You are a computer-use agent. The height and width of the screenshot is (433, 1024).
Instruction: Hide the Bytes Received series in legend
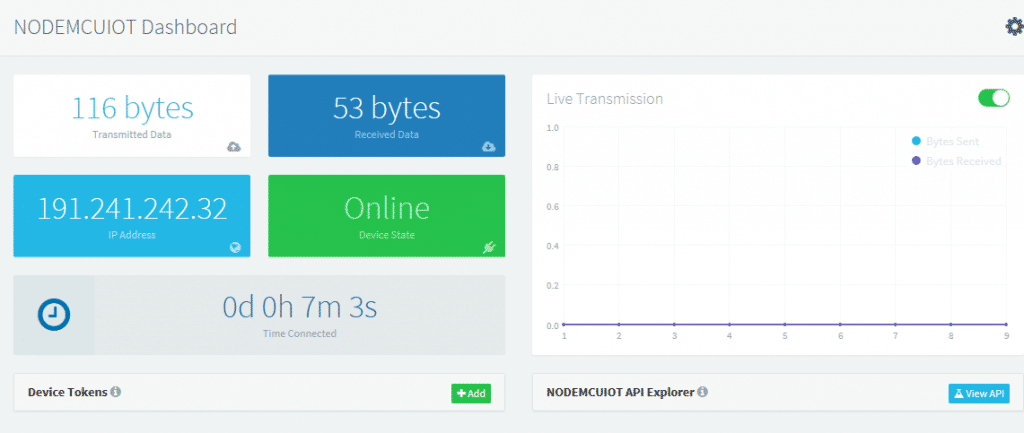coord(962,161)
